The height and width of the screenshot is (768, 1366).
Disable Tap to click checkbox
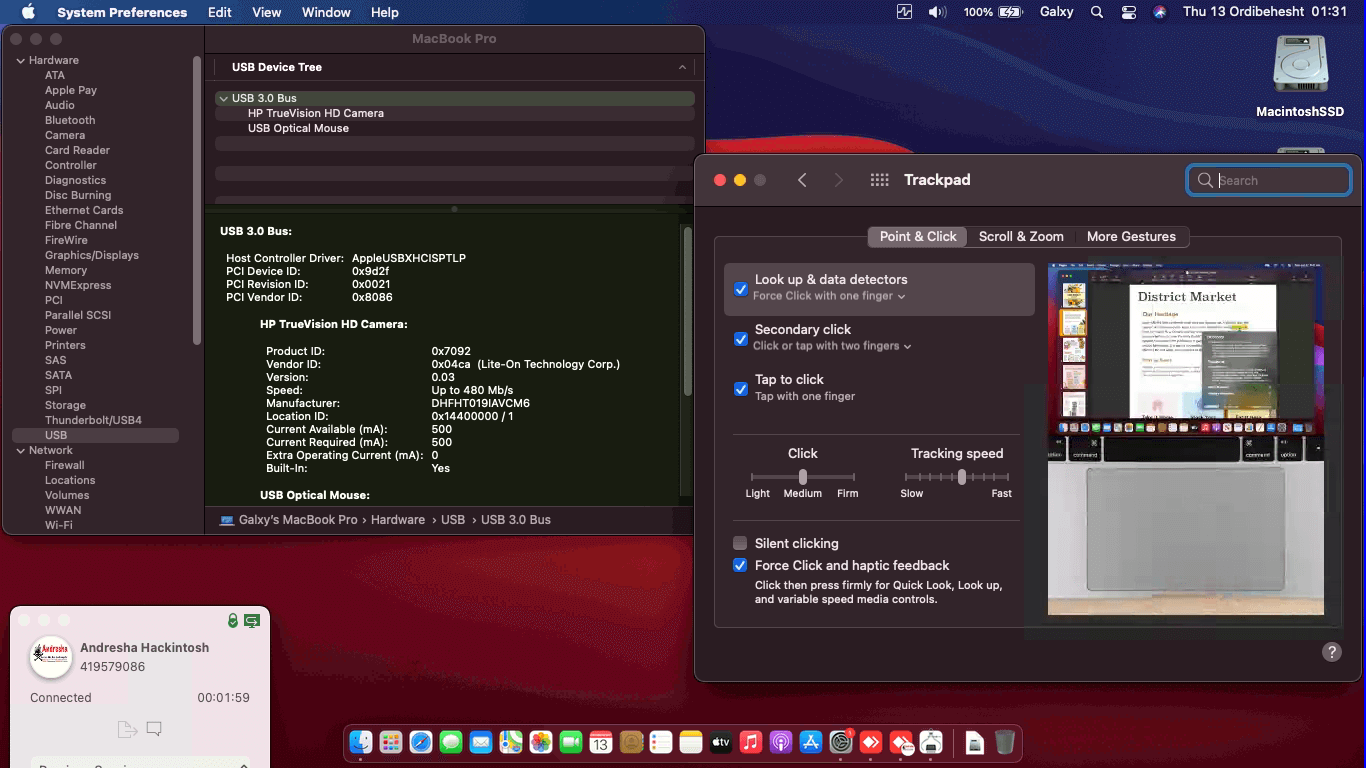741,389
